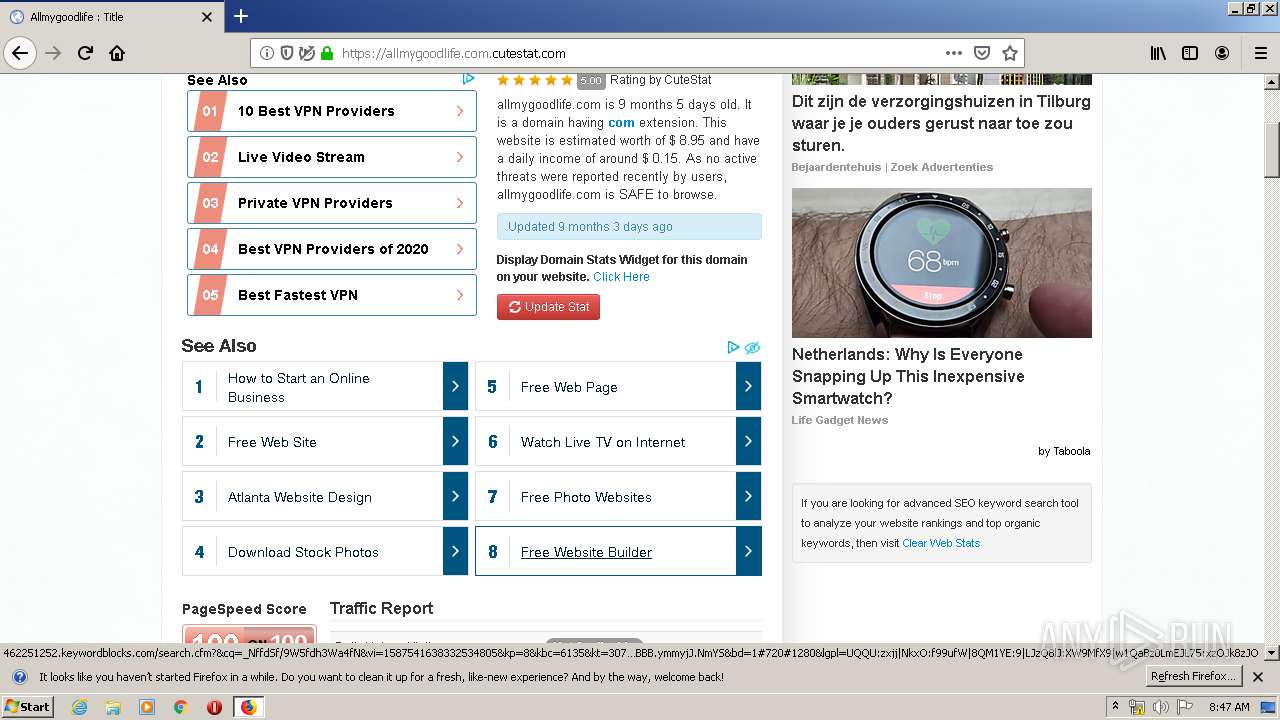
Task: Open Download Stock Photos link
Action: pyautogui.click(x=303, y=552)
